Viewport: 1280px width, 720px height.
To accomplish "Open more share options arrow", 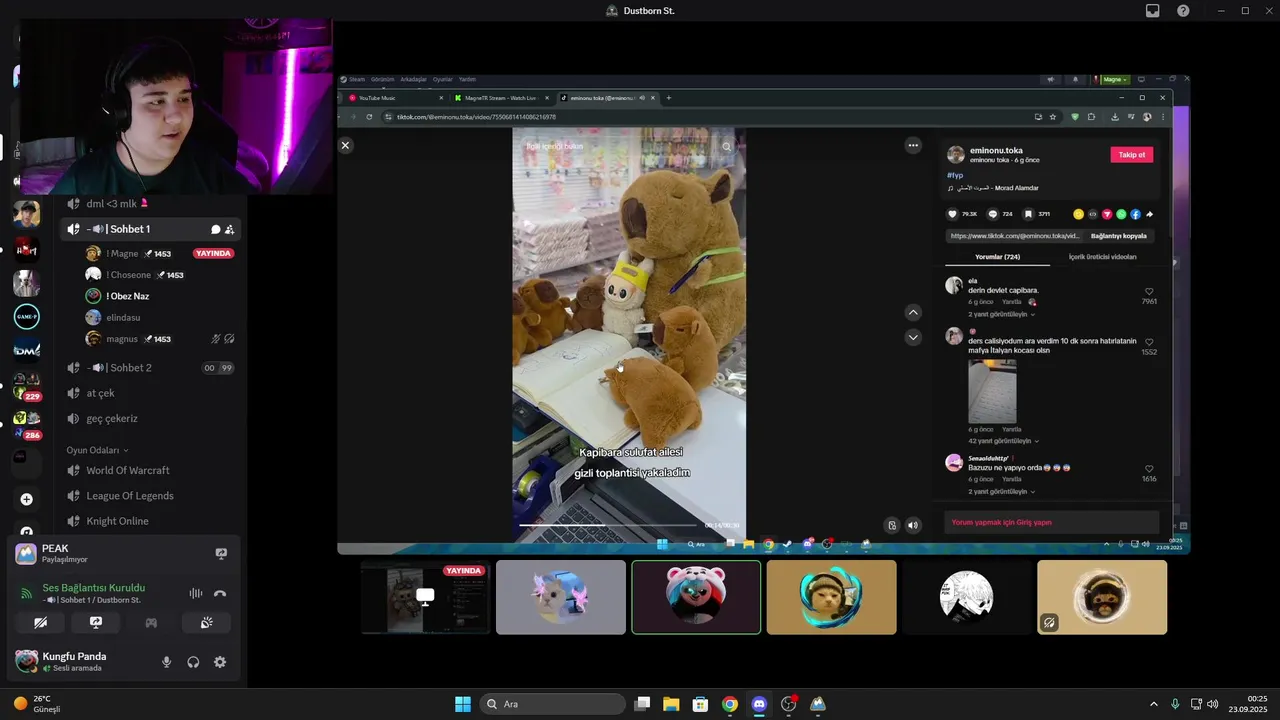I will (1149, 214).
